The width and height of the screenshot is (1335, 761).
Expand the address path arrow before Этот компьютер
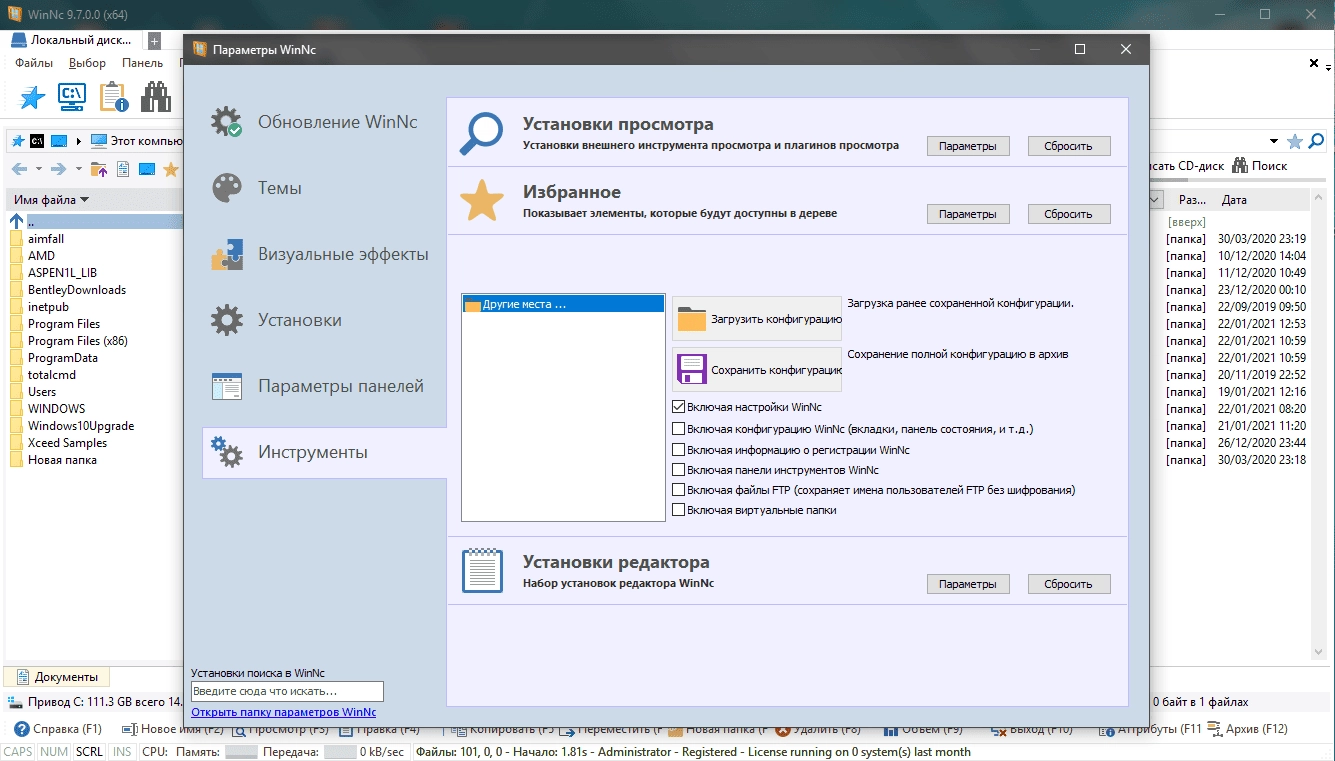pyautogui.click(x=79, y=141)
